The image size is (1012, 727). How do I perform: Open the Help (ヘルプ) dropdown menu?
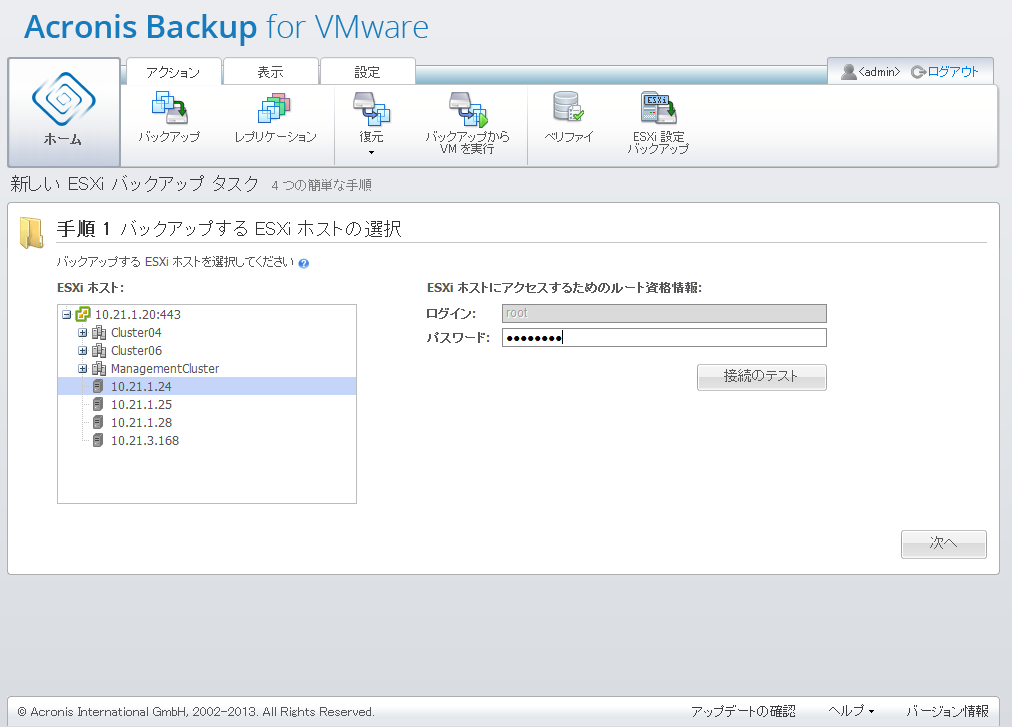pyautogui.click(x=850, y=711)
